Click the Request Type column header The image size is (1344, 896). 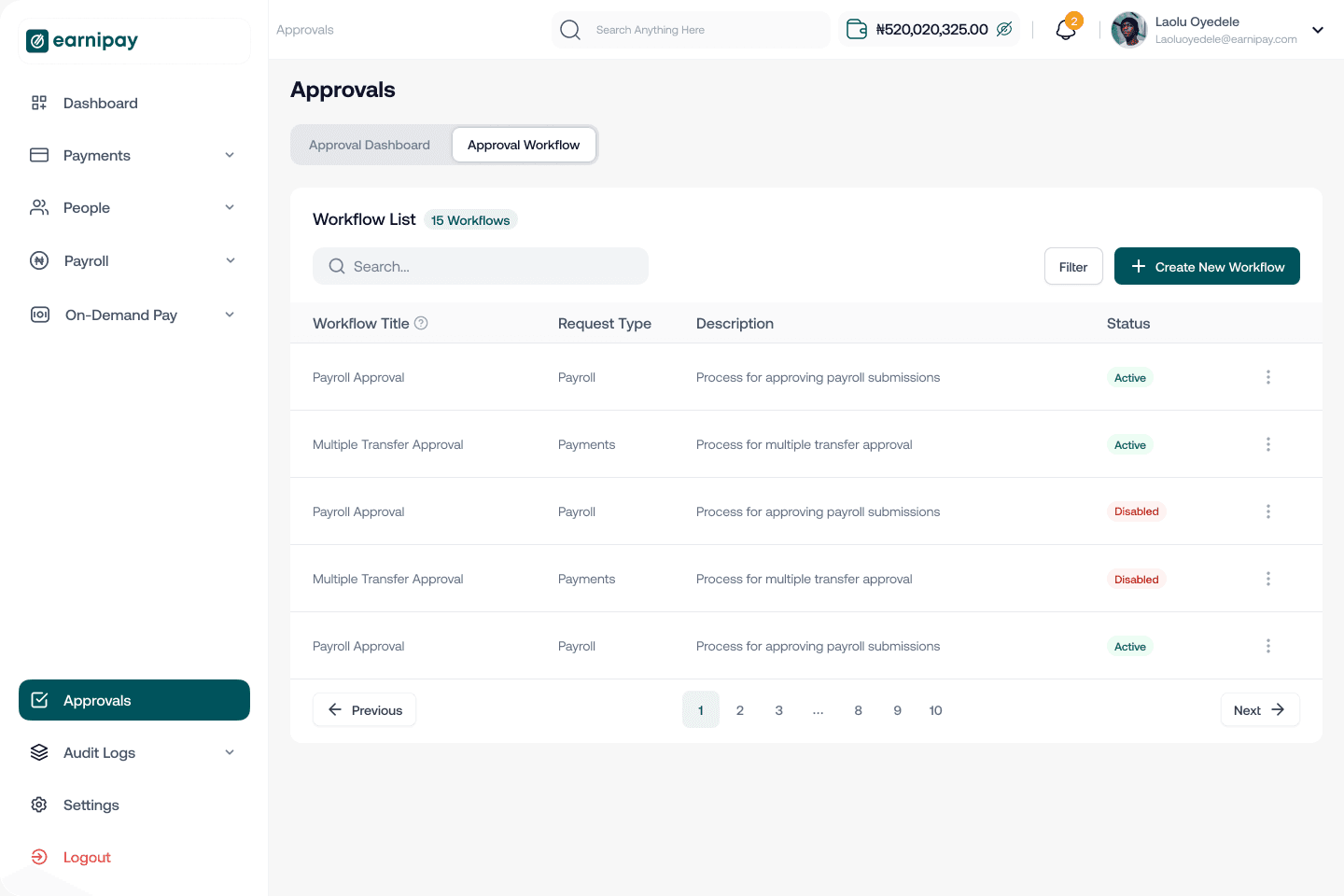(x=605, y=323)
